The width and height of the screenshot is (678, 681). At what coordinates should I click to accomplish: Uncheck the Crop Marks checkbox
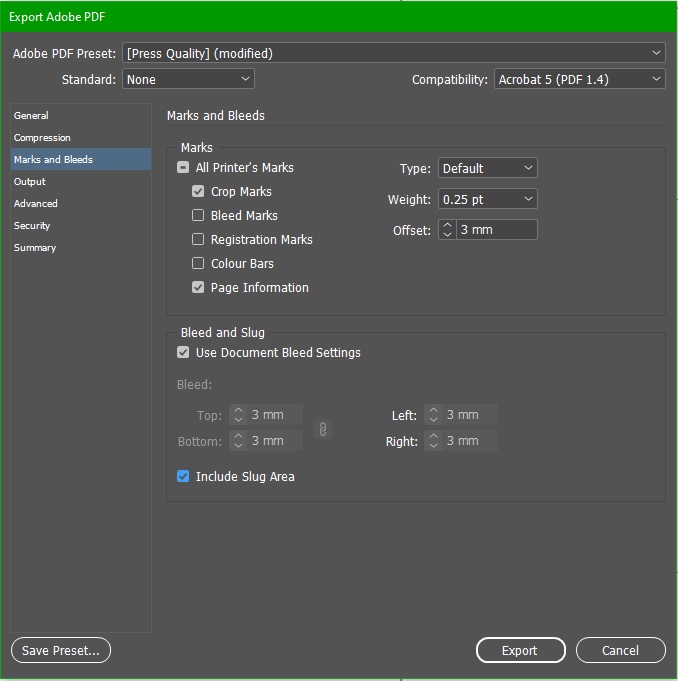[198, 191]
